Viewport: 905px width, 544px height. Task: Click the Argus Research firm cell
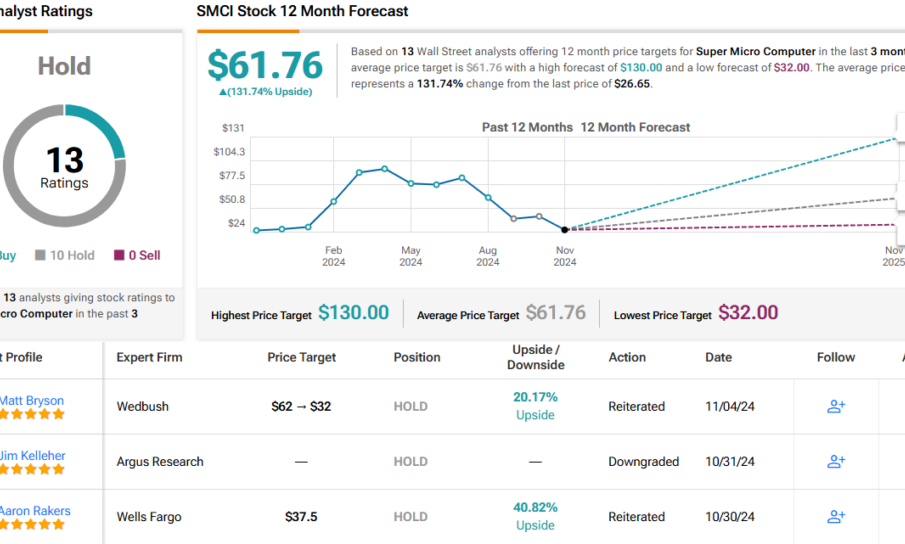[160, 462]
